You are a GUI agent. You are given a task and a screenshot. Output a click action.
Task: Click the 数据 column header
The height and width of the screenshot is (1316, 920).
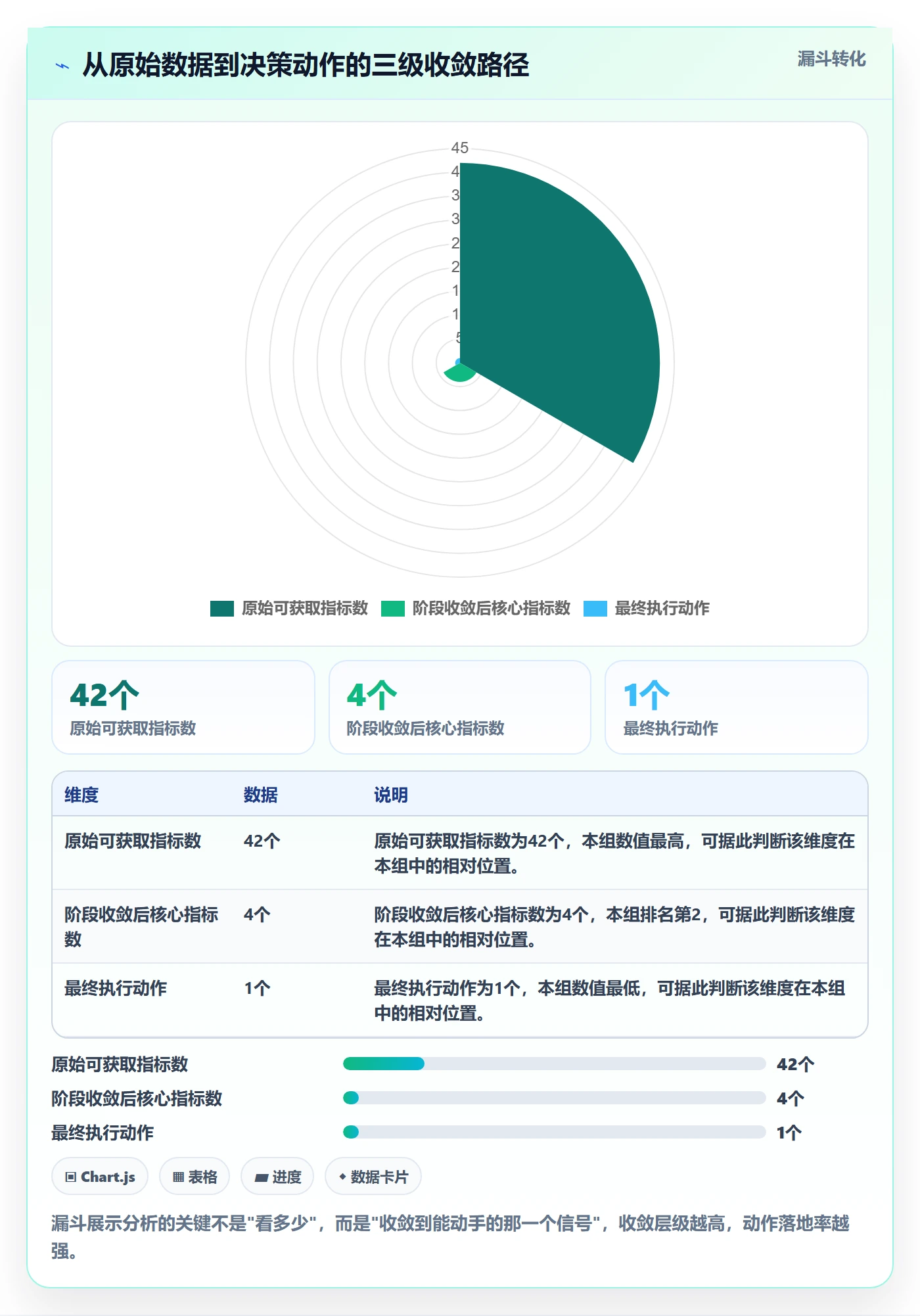tap(261, 795)
